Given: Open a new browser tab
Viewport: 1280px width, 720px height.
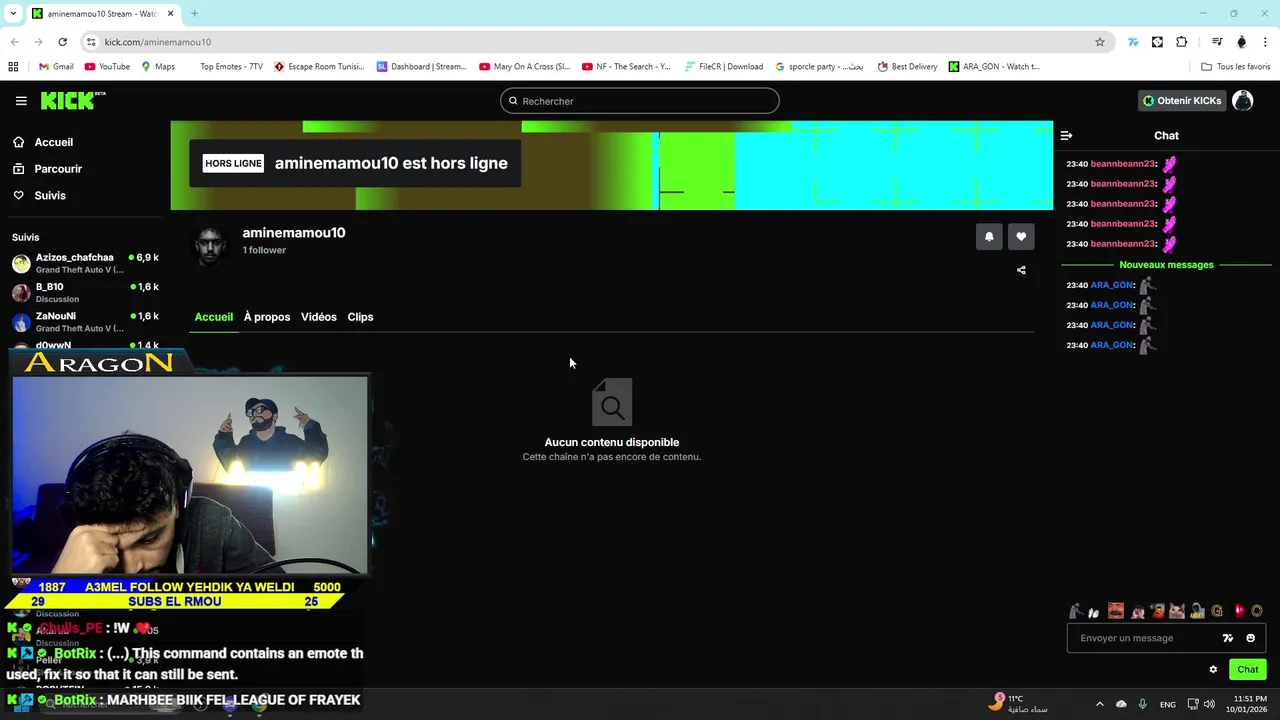Looking at the screenshot, I should click(194, 14).
